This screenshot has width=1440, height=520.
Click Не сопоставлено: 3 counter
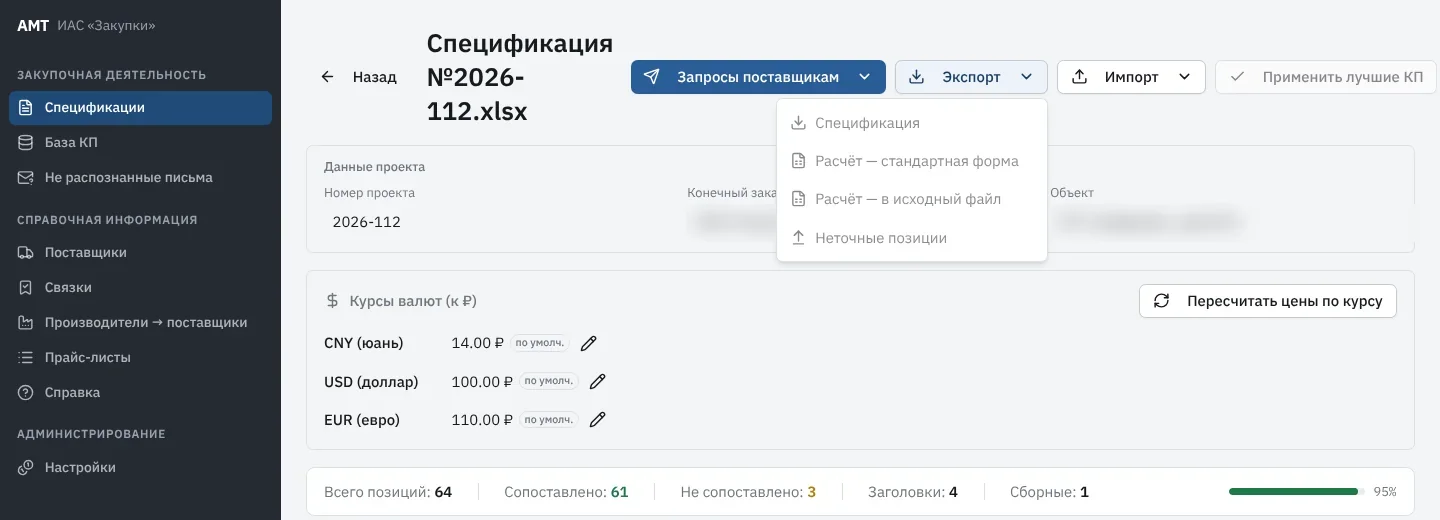pyautogui.click(x=748, y=492)
